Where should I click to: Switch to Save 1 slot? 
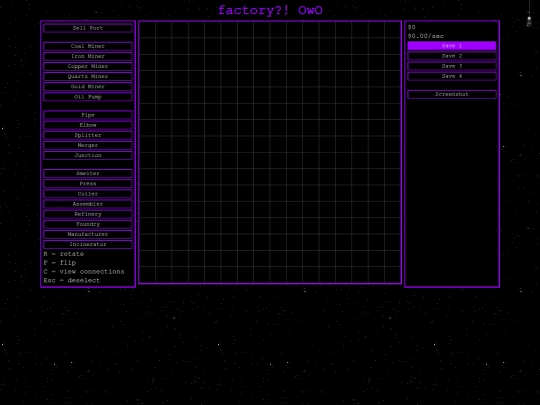452,46
